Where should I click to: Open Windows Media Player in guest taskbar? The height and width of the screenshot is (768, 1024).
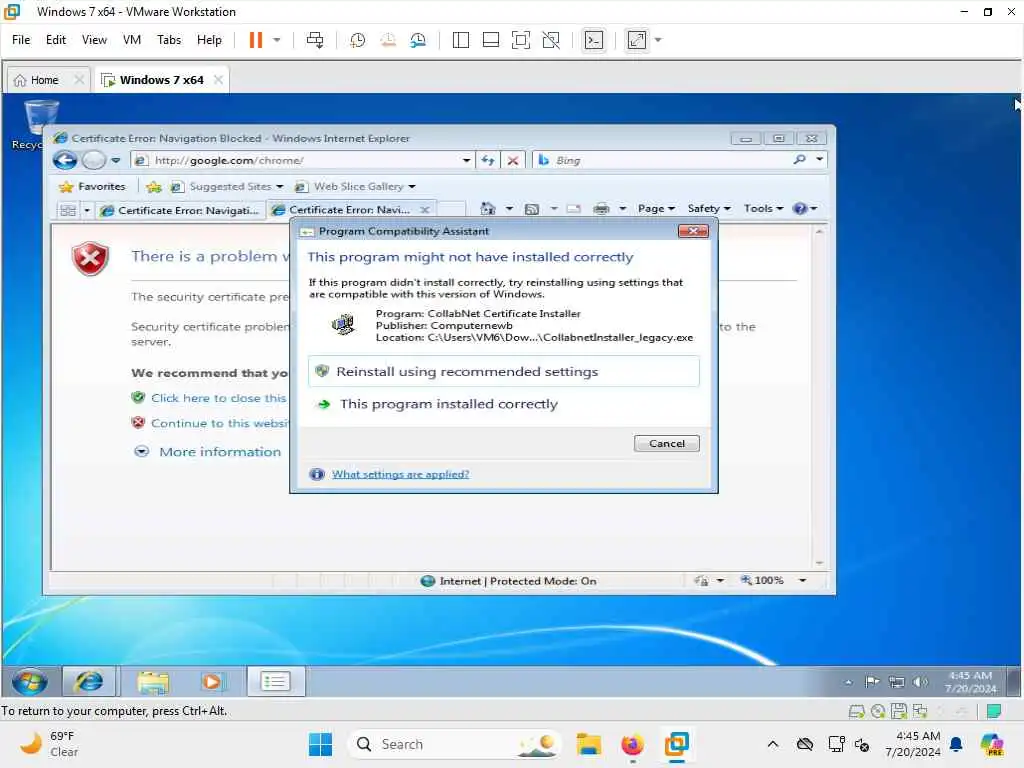[212, 682]
